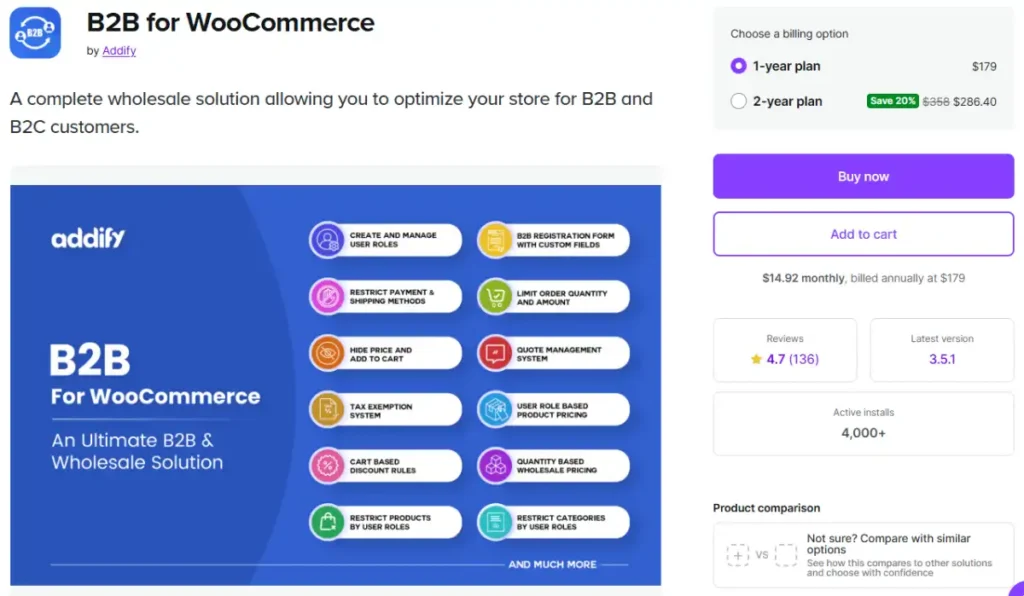The image size is (1024, 596).
Task: Click the Save 20% green badge
Action: click(x=892, y=101)
